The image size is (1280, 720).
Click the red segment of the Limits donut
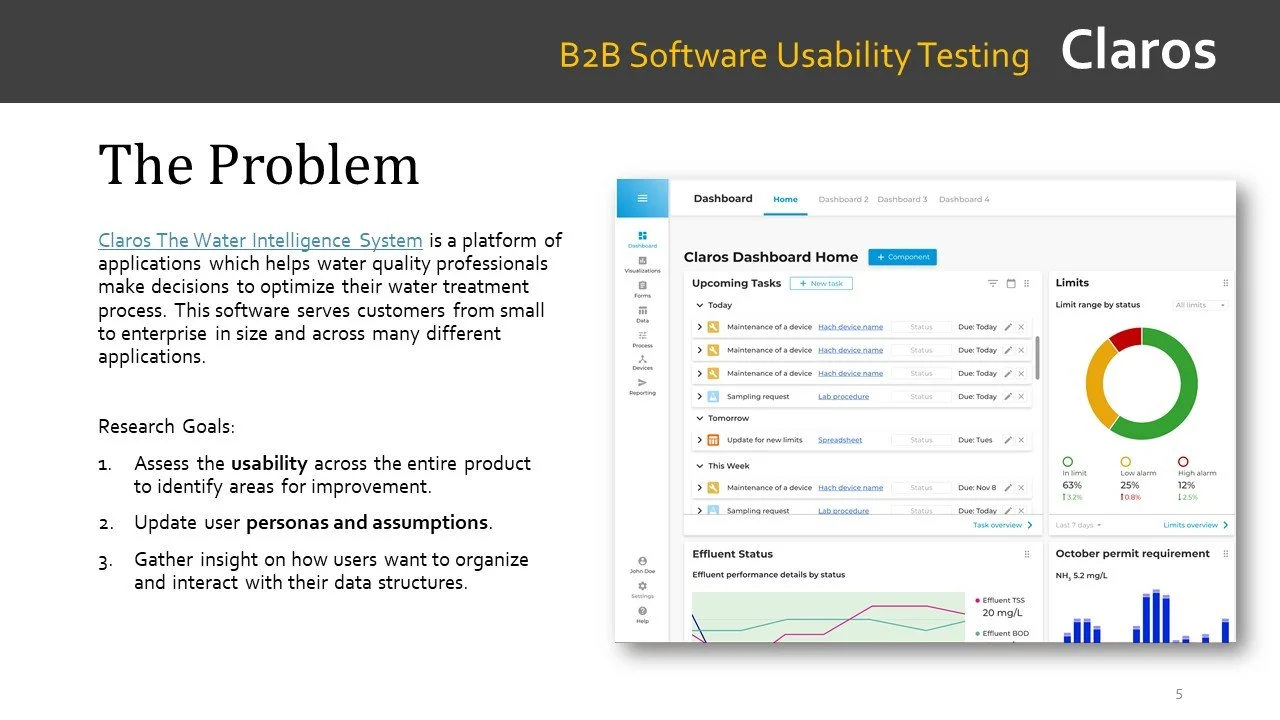pos(1126,339)
